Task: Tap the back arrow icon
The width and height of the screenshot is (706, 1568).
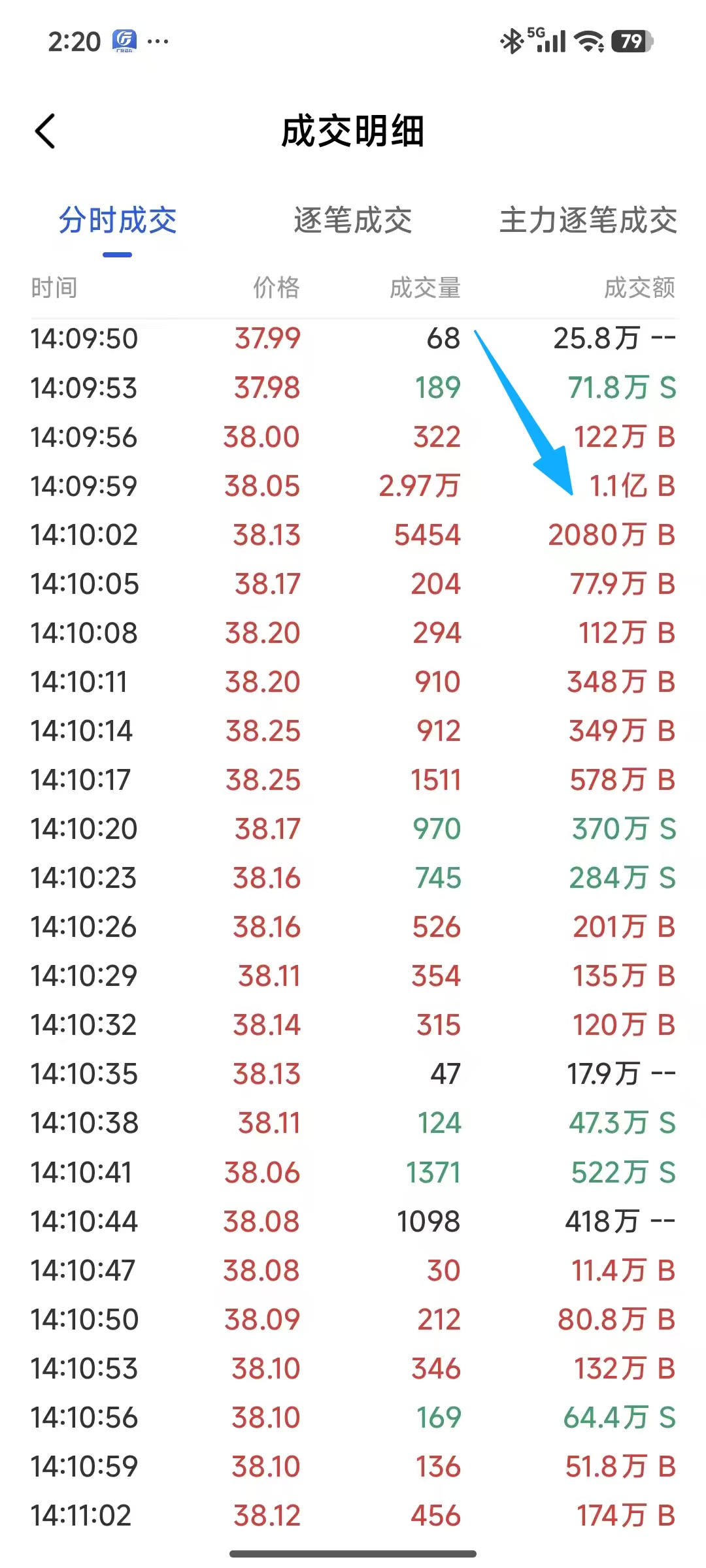Action: (45, 131)
